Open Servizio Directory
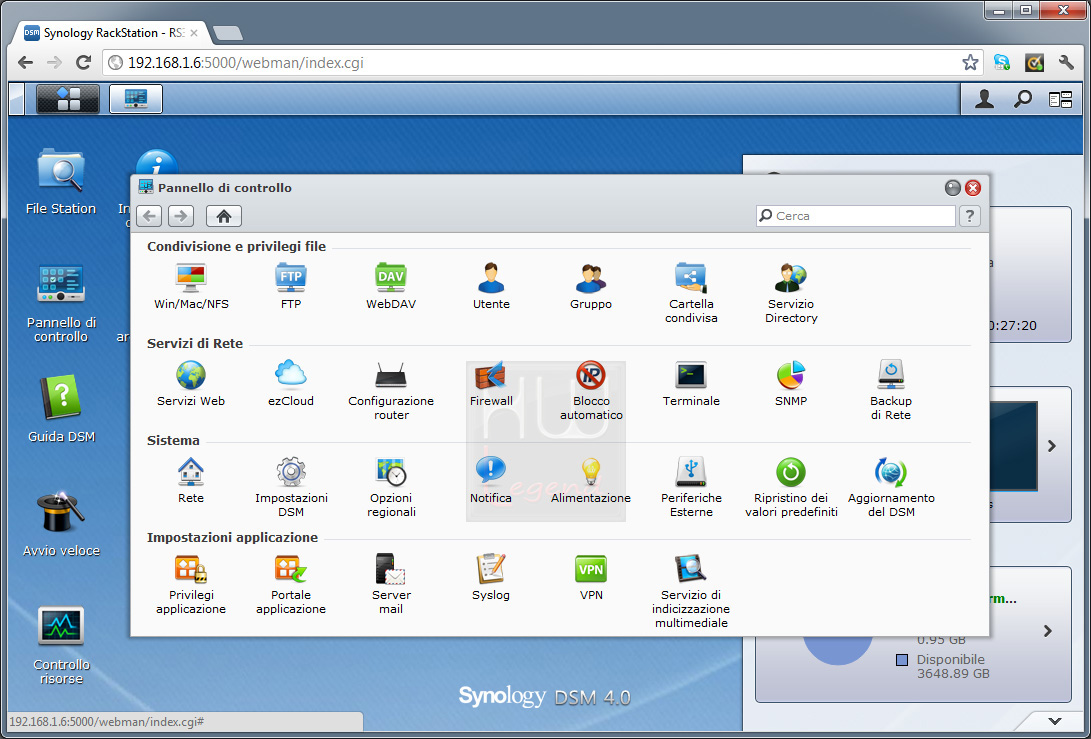 click(x=791, y=293)
